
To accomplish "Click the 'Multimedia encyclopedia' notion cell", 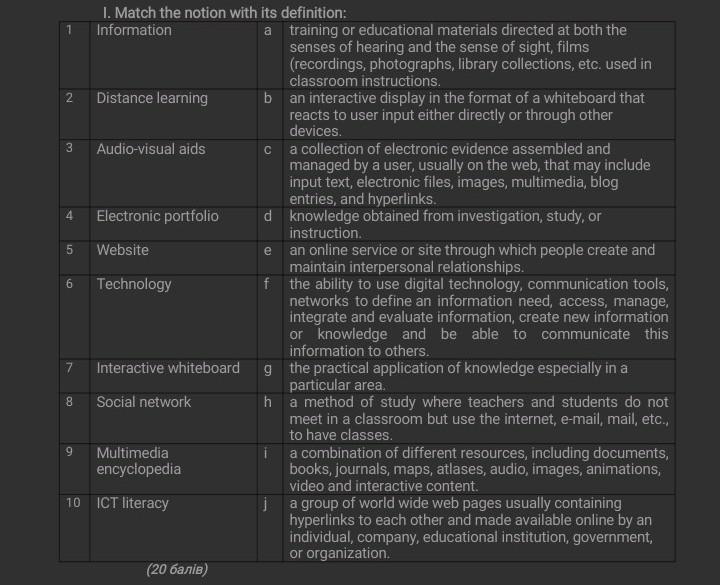I will point(139,461).
